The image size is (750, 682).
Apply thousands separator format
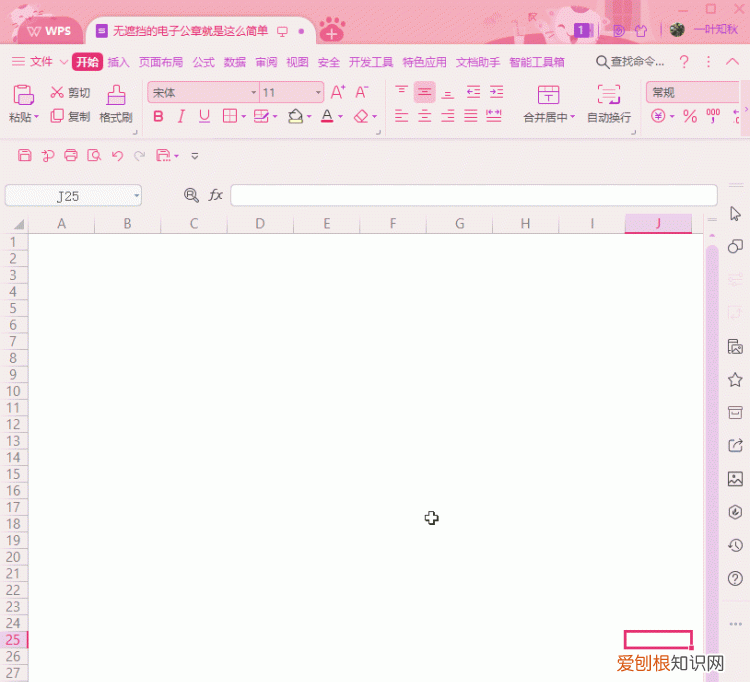(x=713, y=116)
